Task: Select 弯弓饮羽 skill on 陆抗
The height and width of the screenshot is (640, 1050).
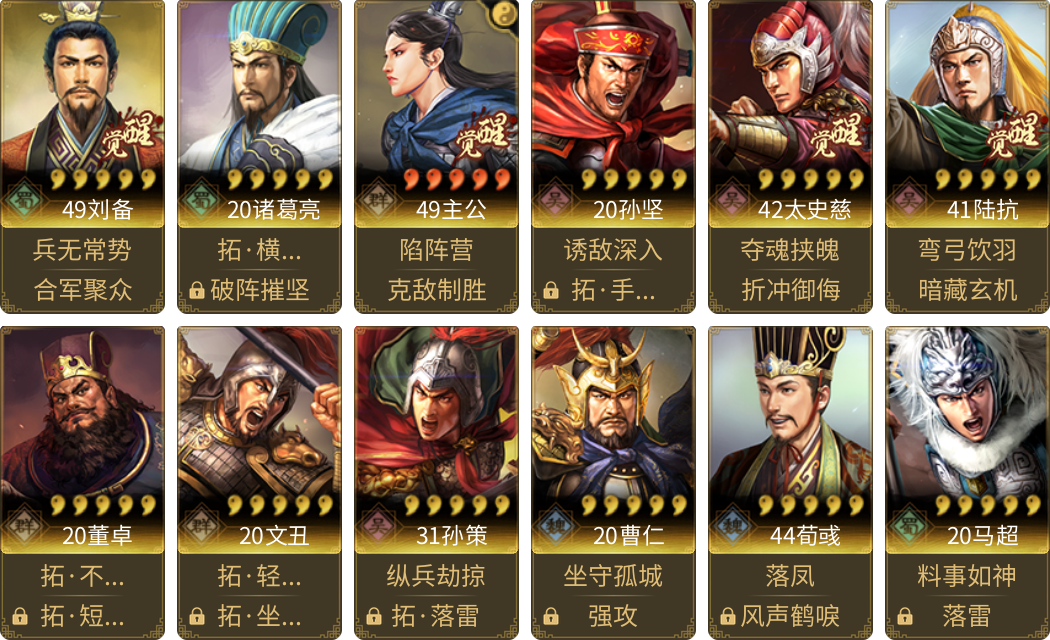Action: (x=968, y=250)
